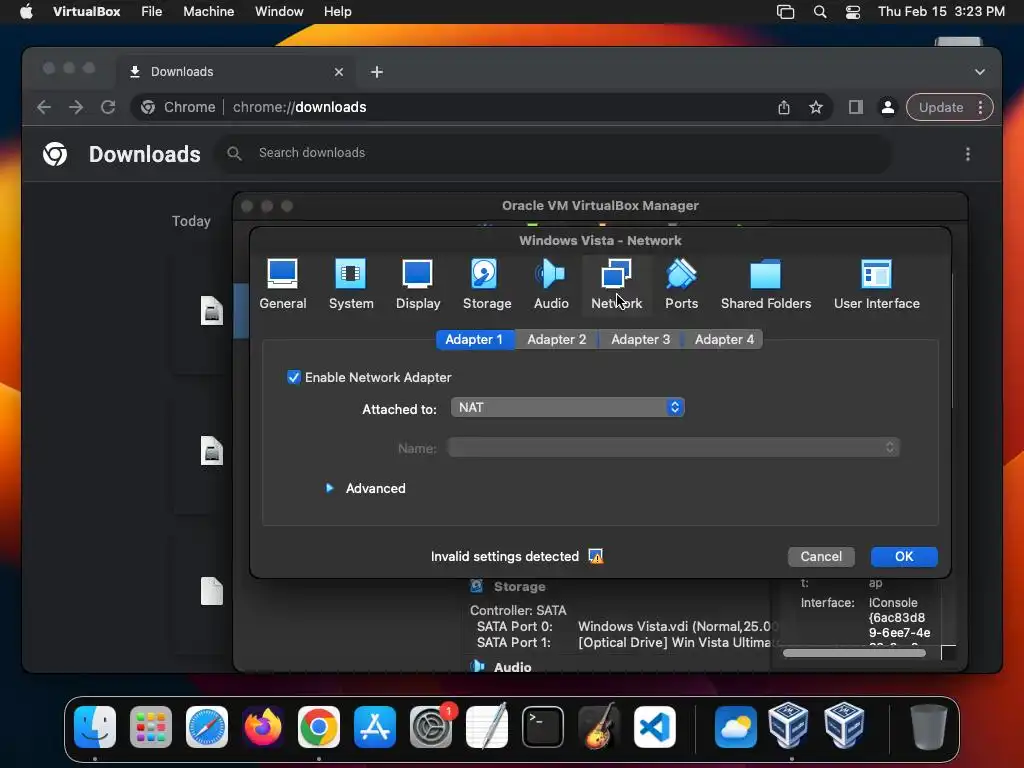Open the Window menu
The width and height of the screenshot is (1024, 768).
coord(279,12)
